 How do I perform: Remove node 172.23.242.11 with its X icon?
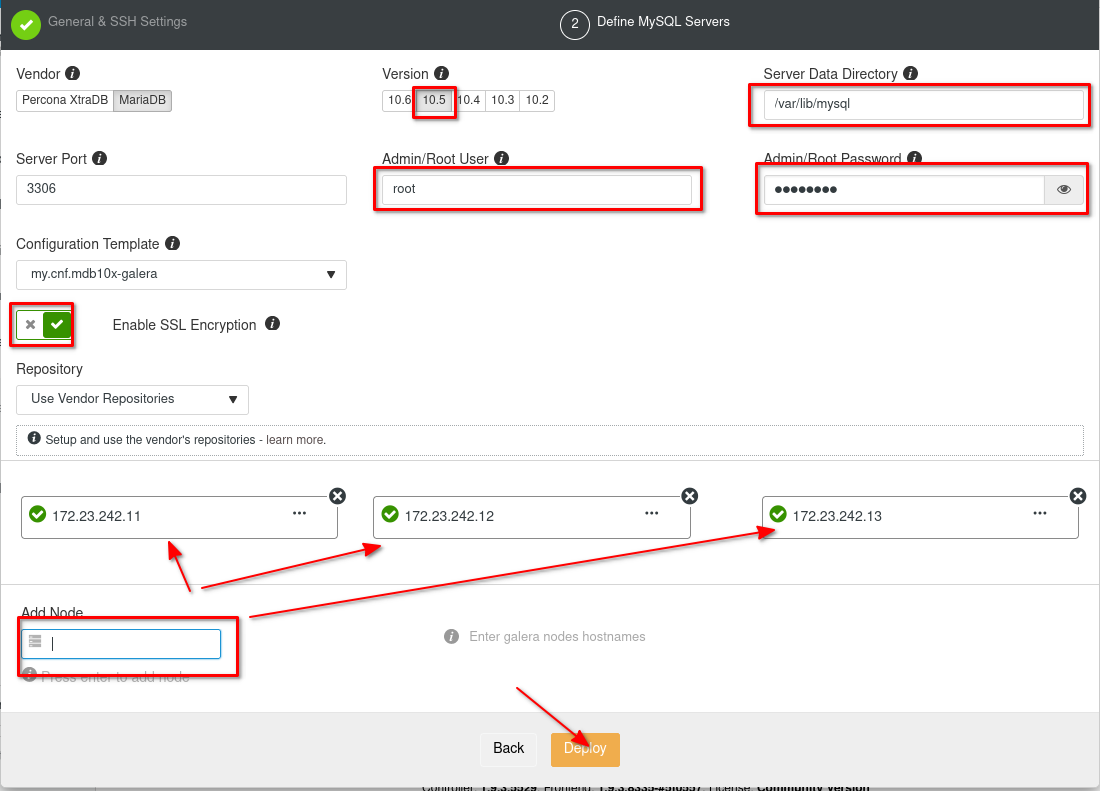tap(338, 496)
